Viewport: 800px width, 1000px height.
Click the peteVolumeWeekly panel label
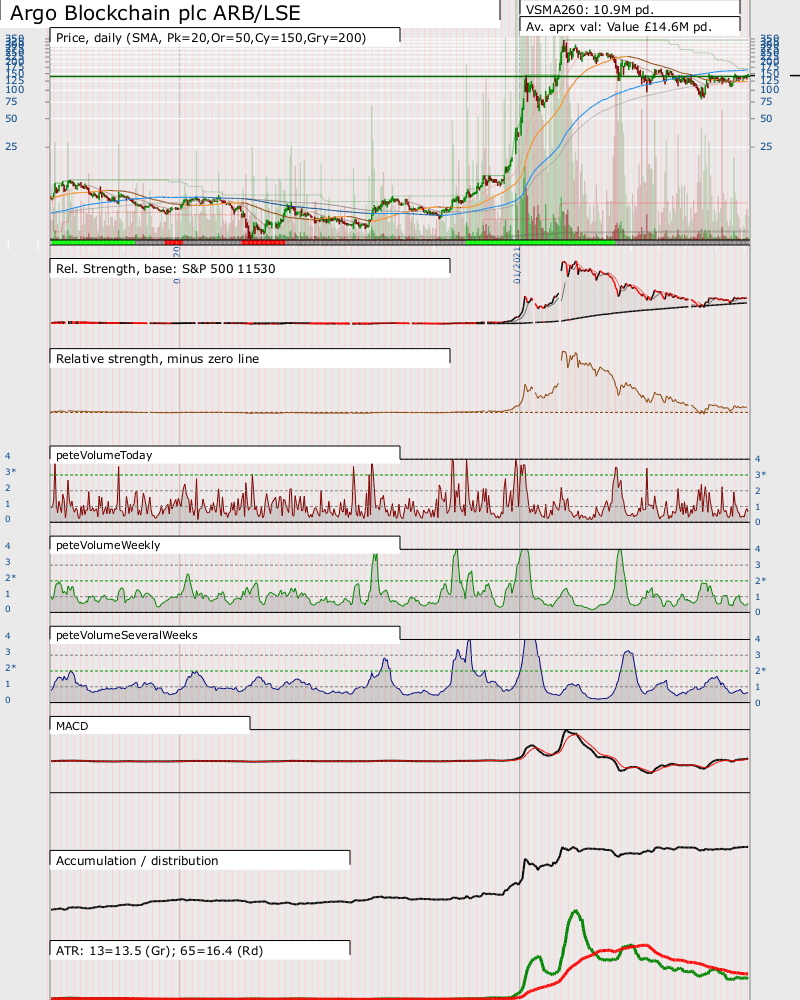(x=108, y=545)
